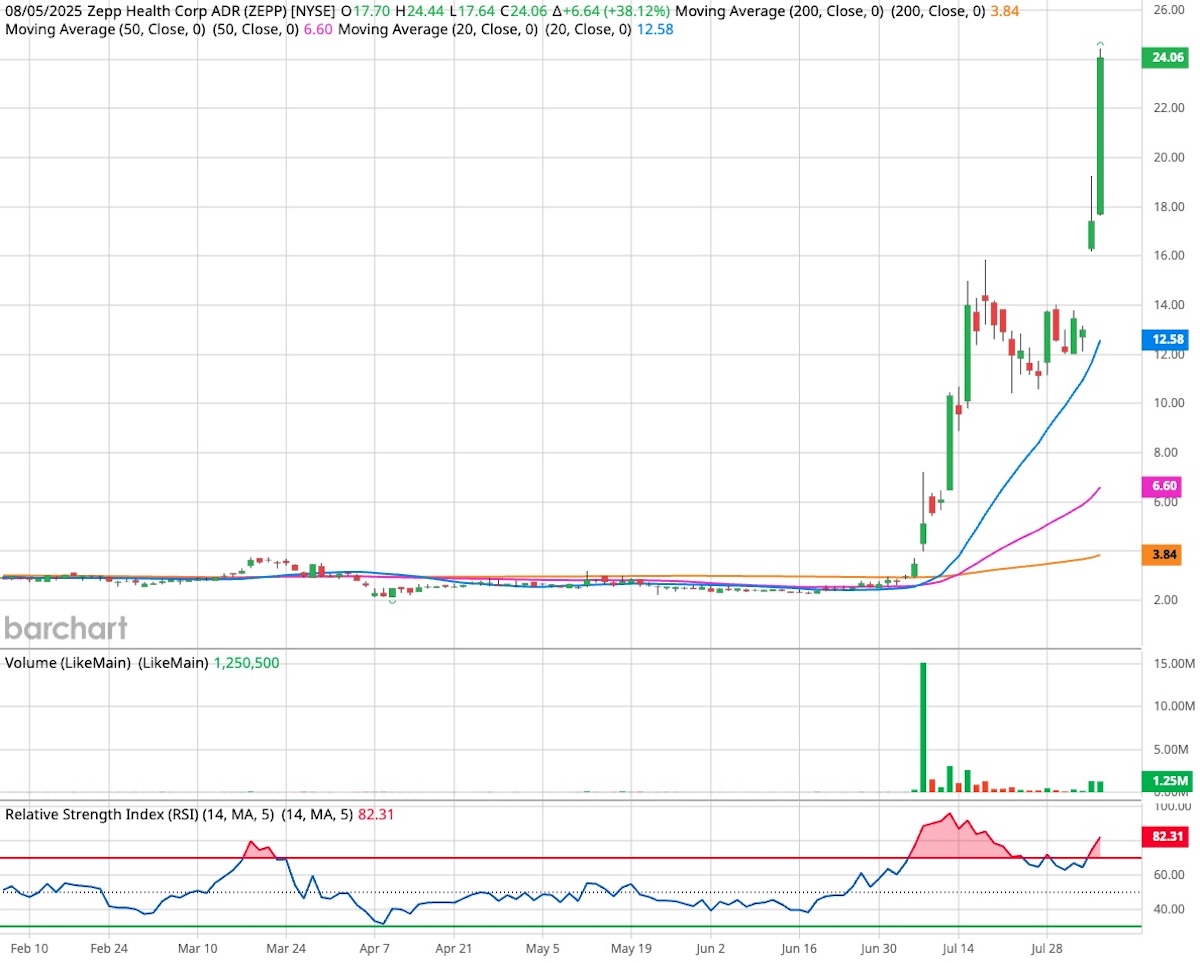
Task: Select the Feb 10 date axis label
Action: [30, 948]
